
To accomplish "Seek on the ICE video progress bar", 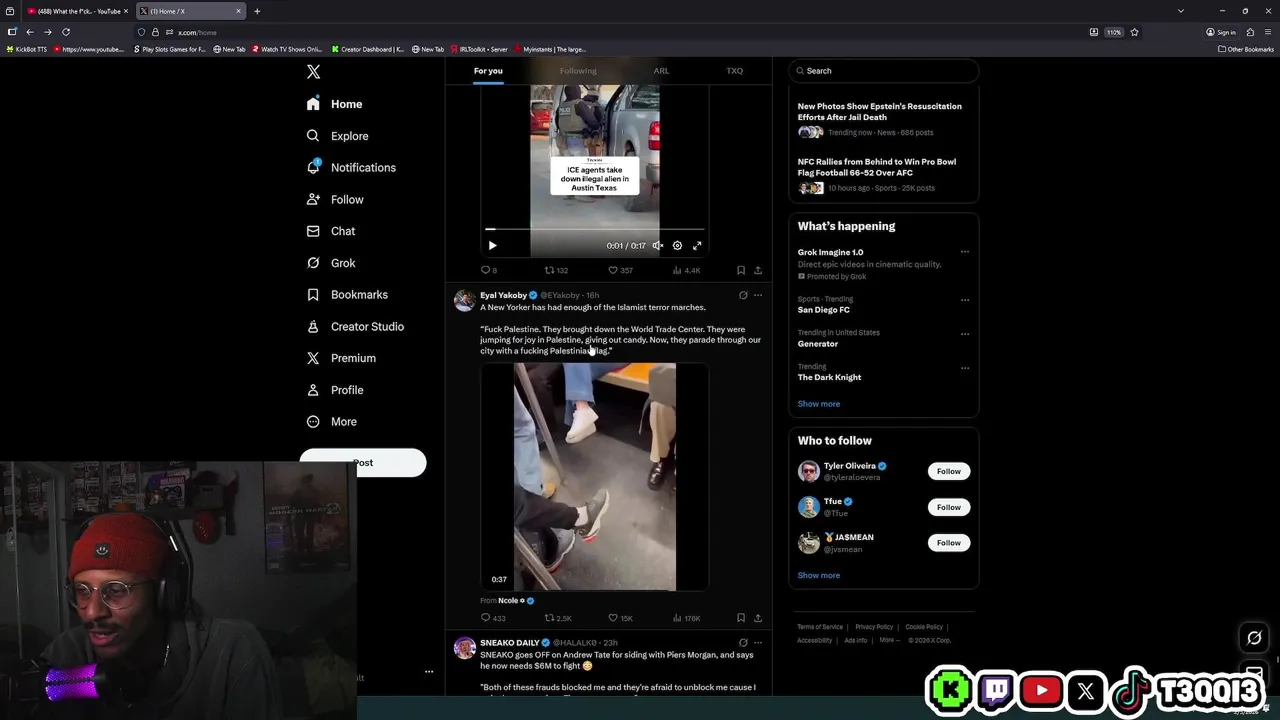I will 595,229.
